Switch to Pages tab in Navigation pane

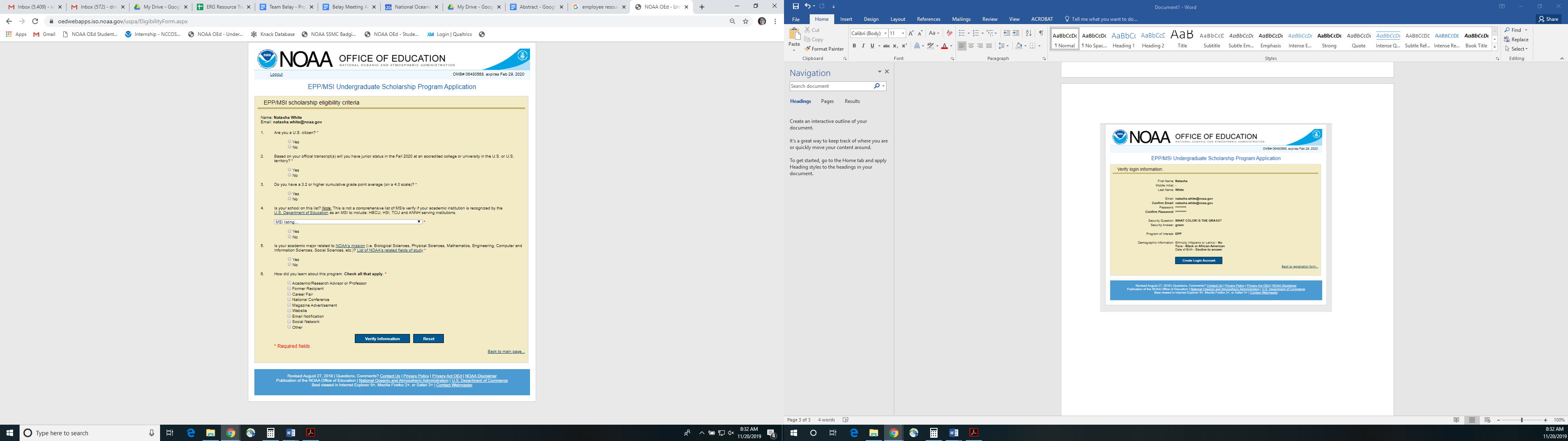click(x=827, y=101)
